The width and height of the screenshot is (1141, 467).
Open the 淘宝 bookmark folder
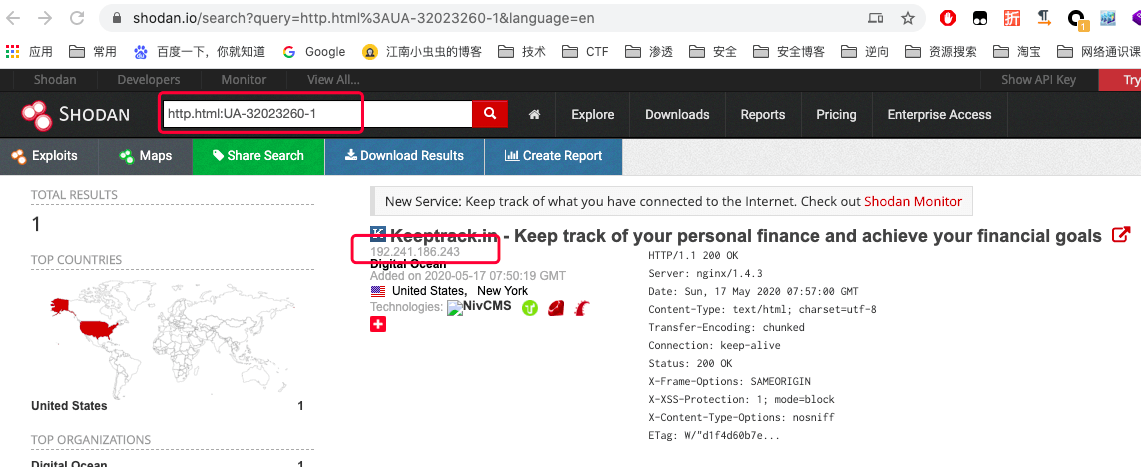click(x=1017, y=52)
